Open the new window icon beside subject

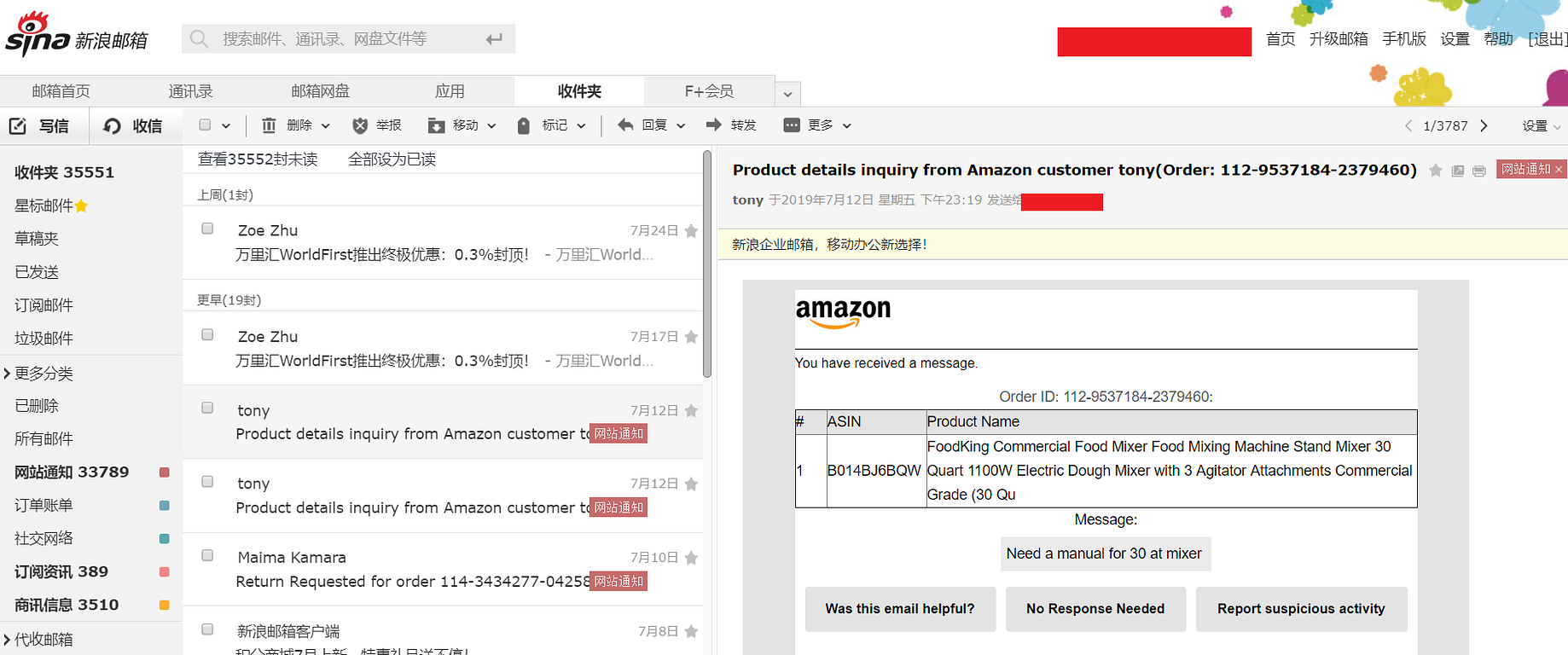point(1458,171)
